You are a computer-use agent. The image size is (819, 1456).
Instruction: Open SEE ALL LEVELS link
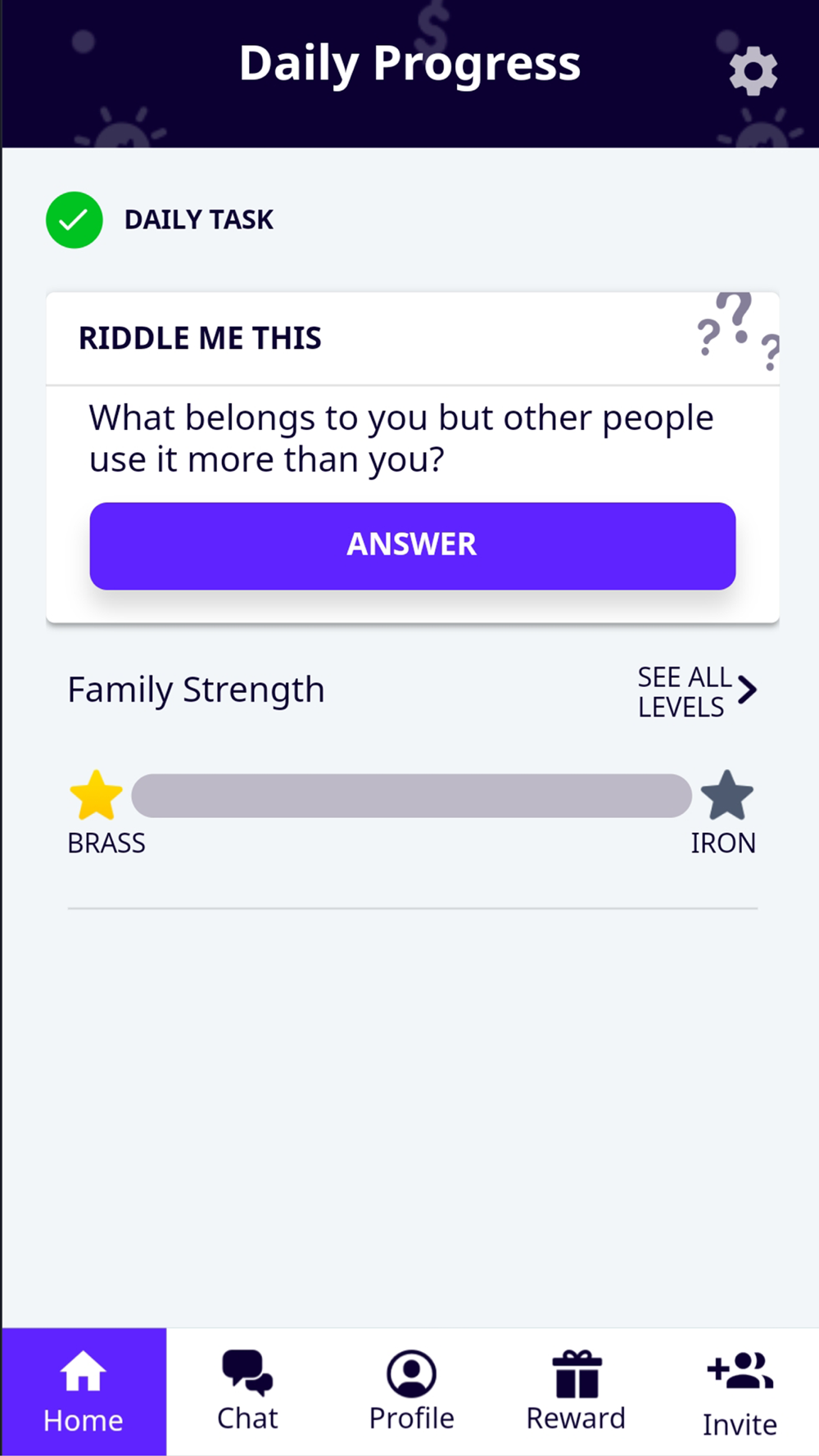pyautogui.click(x=685, y=692)
